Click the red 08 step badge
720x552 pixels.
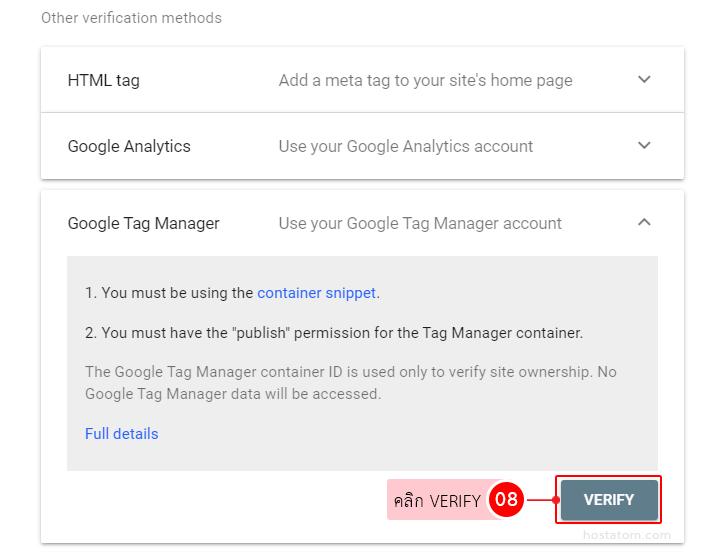click(x=507, y=501)
